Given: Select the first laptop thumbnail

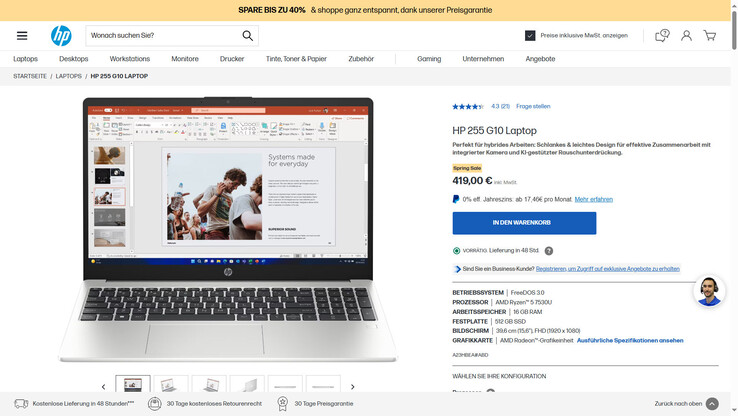Looking at the screenshot, I should [133, 384].
